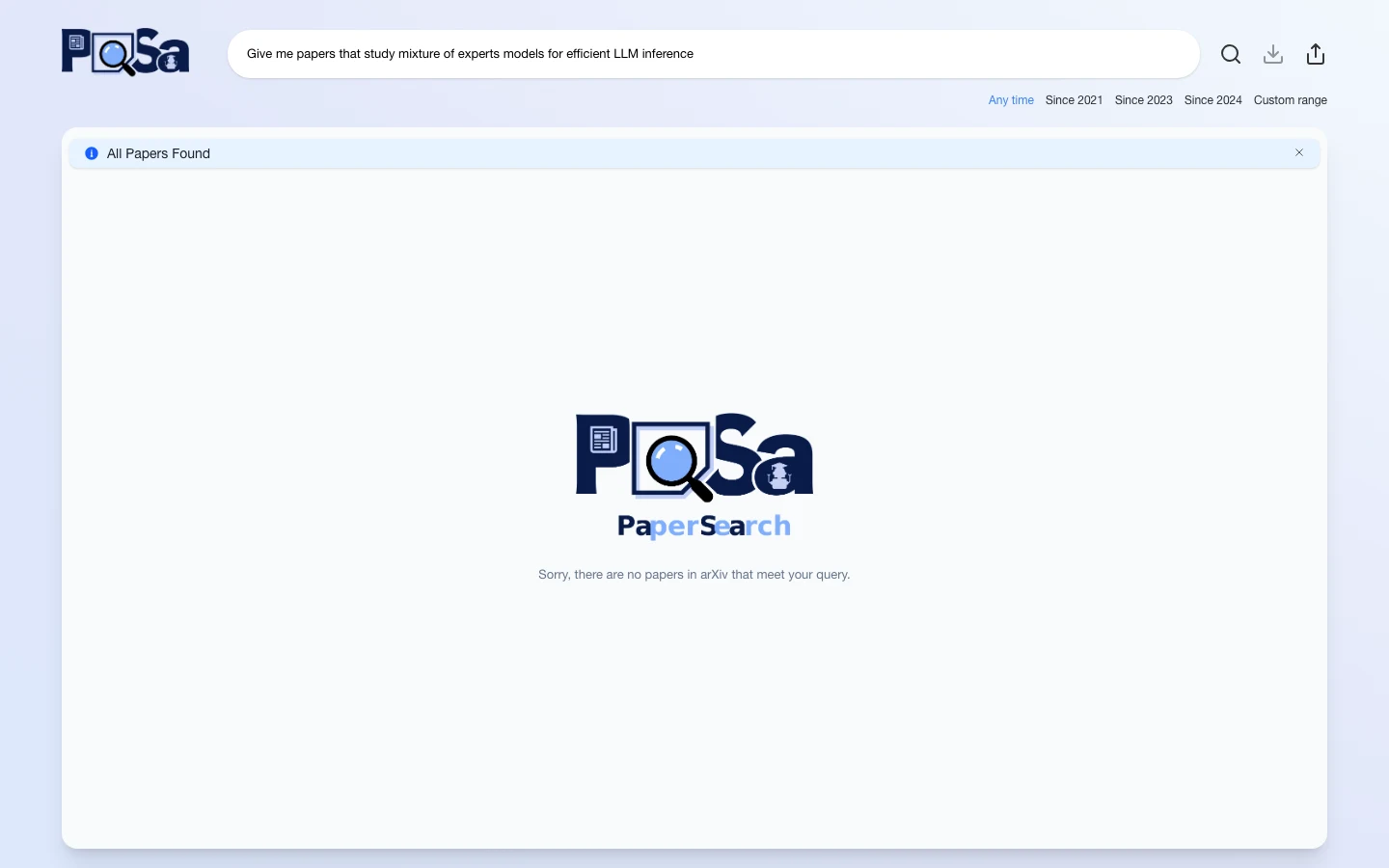Download results with the download icon
This screenshot has width=1389, height=868.
[1273, 54]
